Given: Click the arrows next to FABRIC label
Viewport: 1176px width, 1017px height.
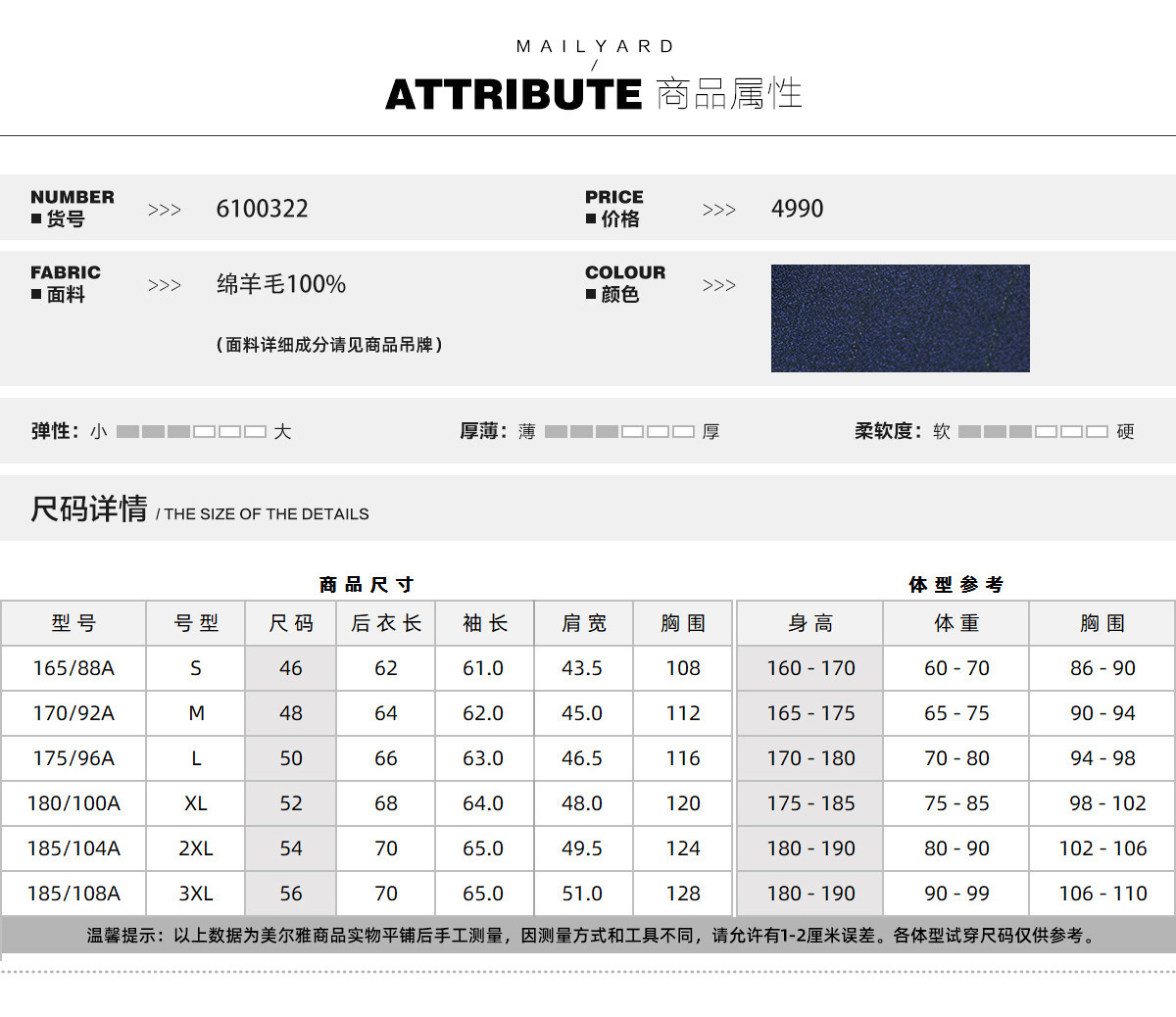Looking at the screenshot, I should (165, 285).
